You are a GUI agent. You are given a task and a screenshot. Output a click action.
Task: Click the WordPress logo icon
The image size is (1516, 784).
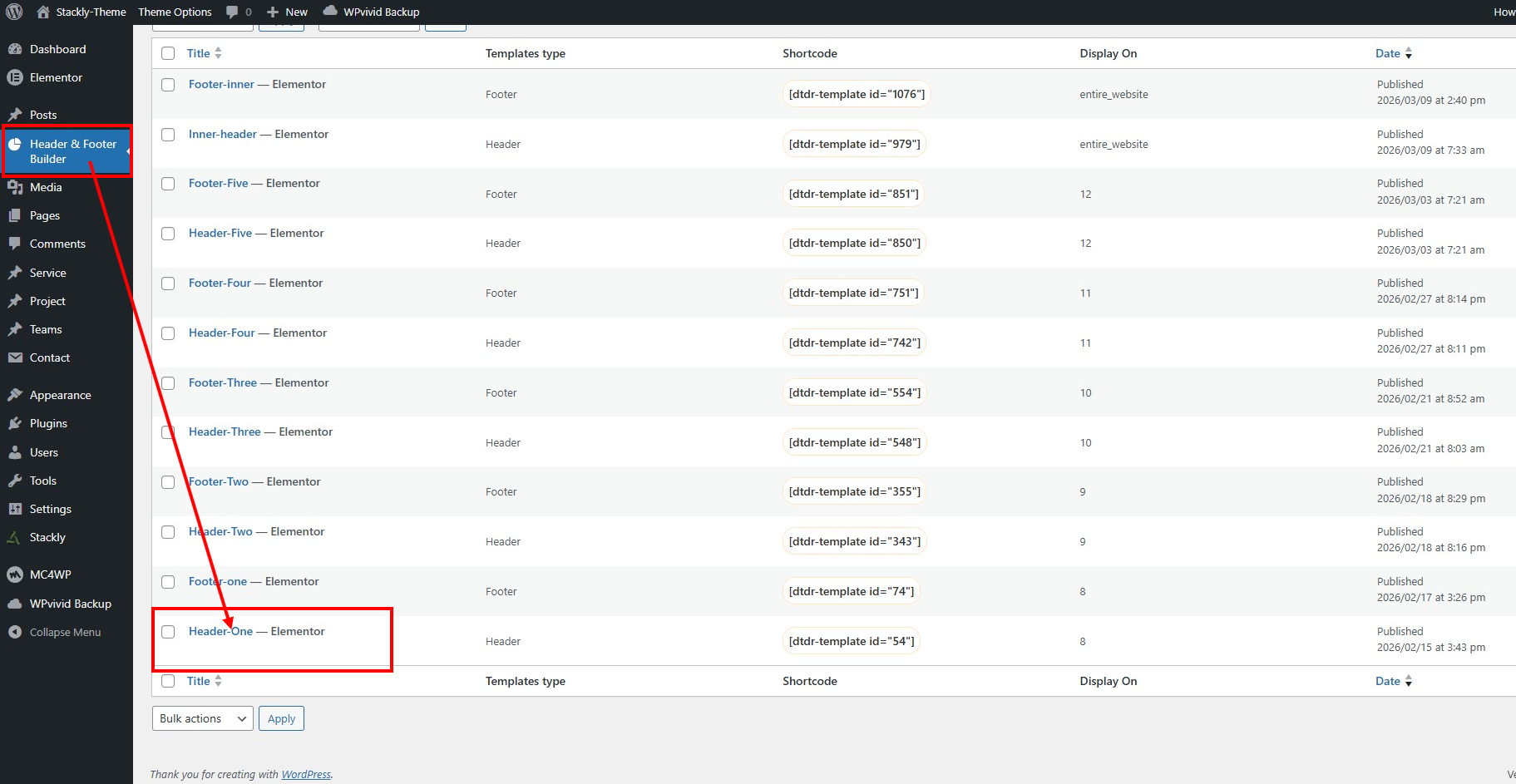click(14, 12)
